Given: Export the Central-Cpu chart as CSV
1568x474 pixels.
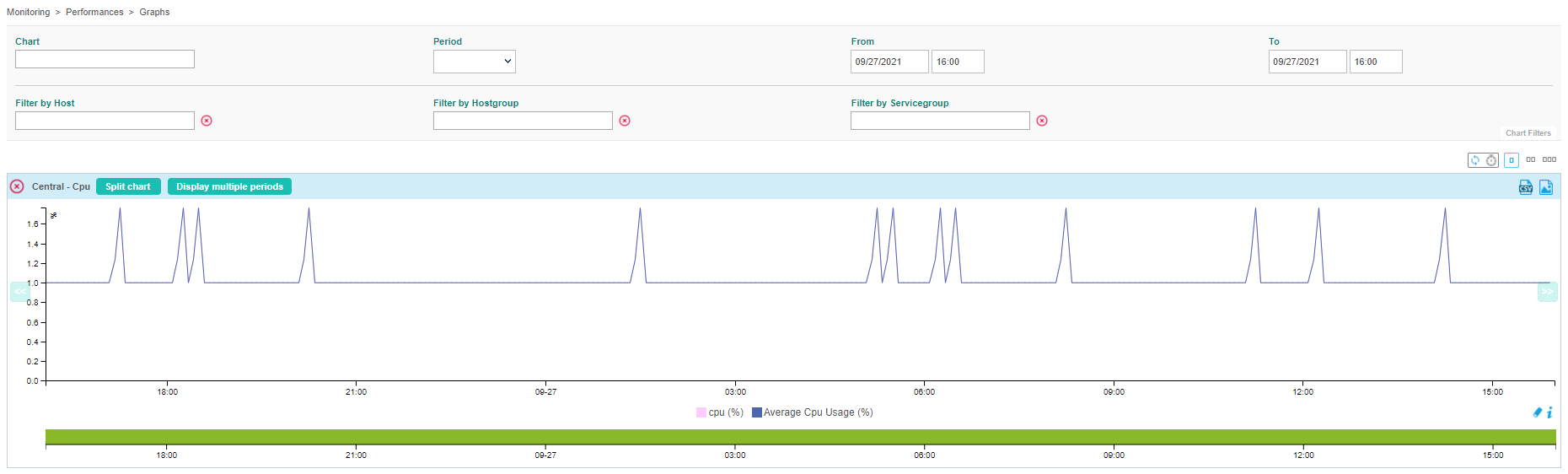Looking at the screenshot, I should coord(1526,187).
